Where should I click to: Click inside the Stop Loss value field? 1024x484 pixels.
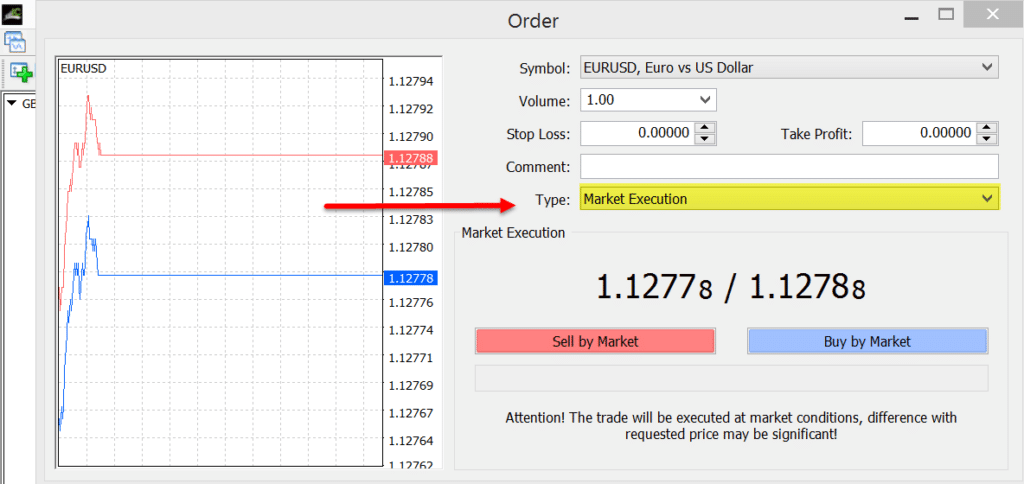pyautogui.click(x=637, y=133)
